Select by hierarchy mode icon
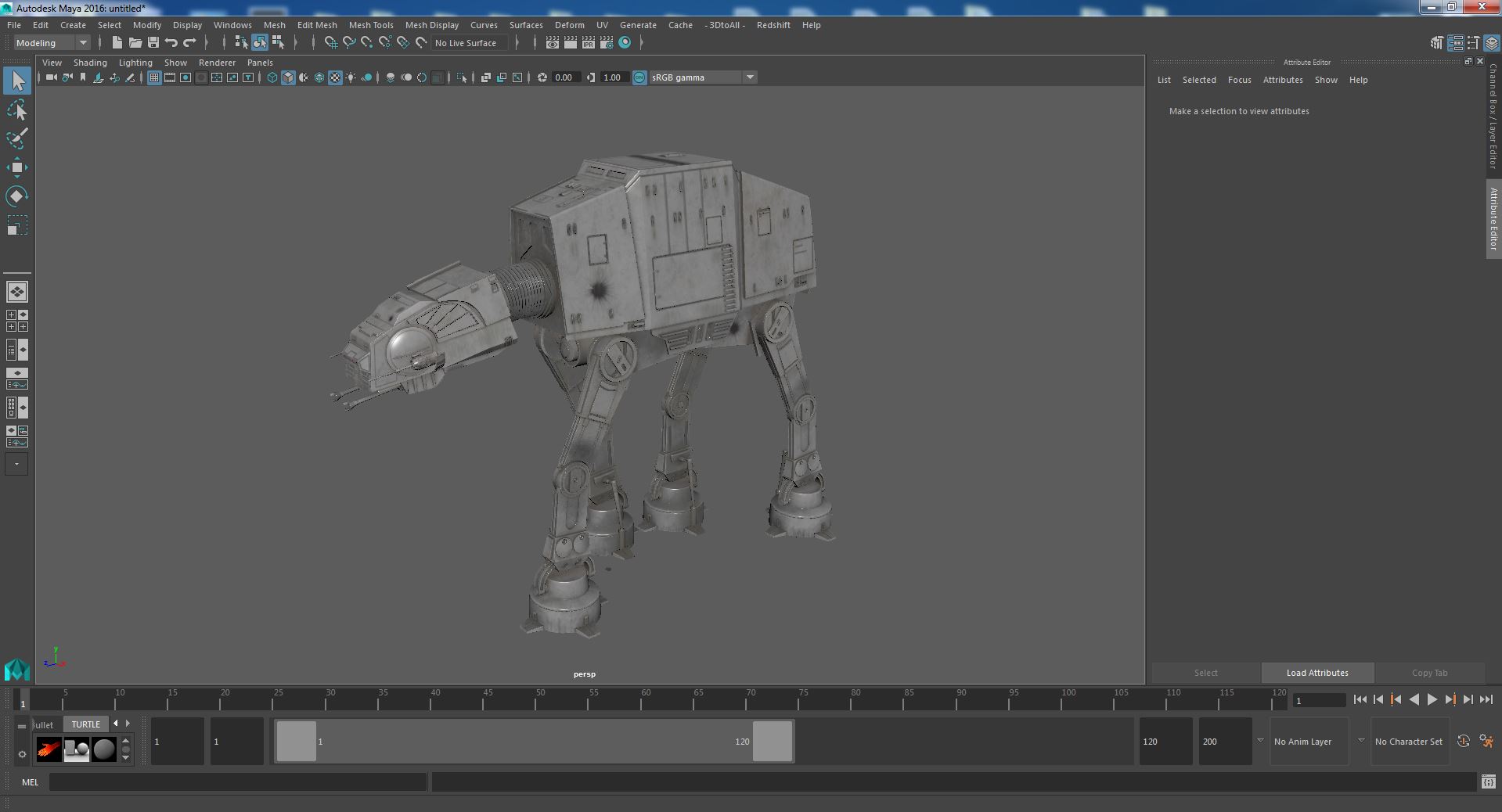Screen dimensions: 1502x812 coord(242,43)
